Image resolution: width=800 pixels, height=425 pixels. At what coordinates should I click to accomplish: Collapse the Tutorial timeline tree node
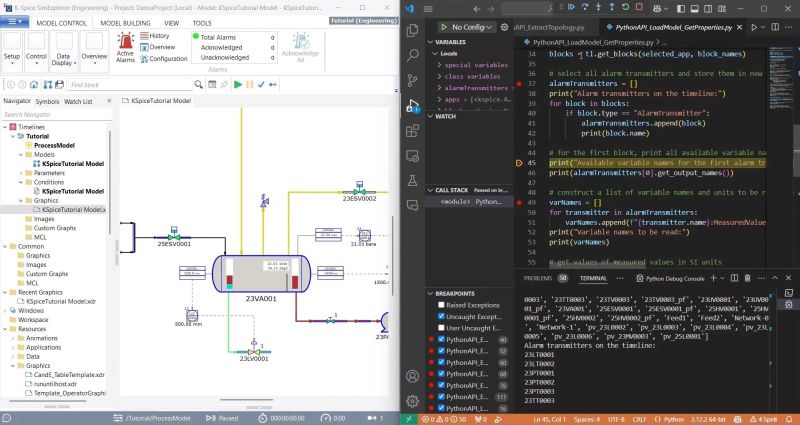13,136
